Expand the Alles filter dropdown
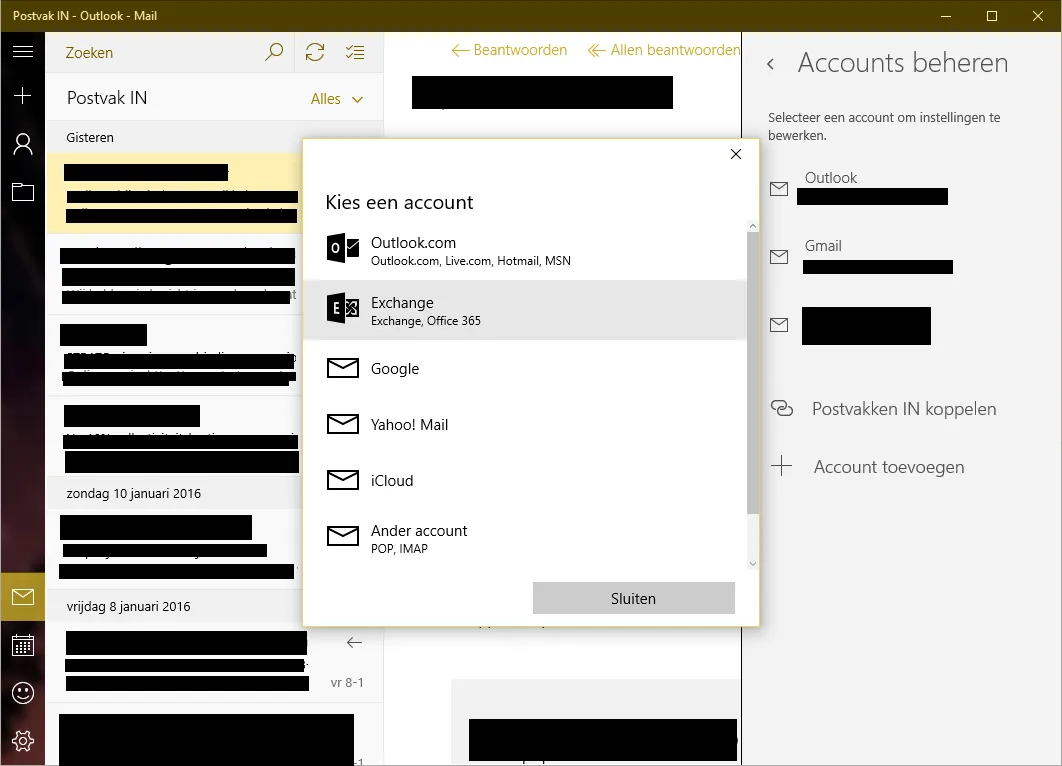The width and height of the screenshot is (1062, 766). [337, 99]
